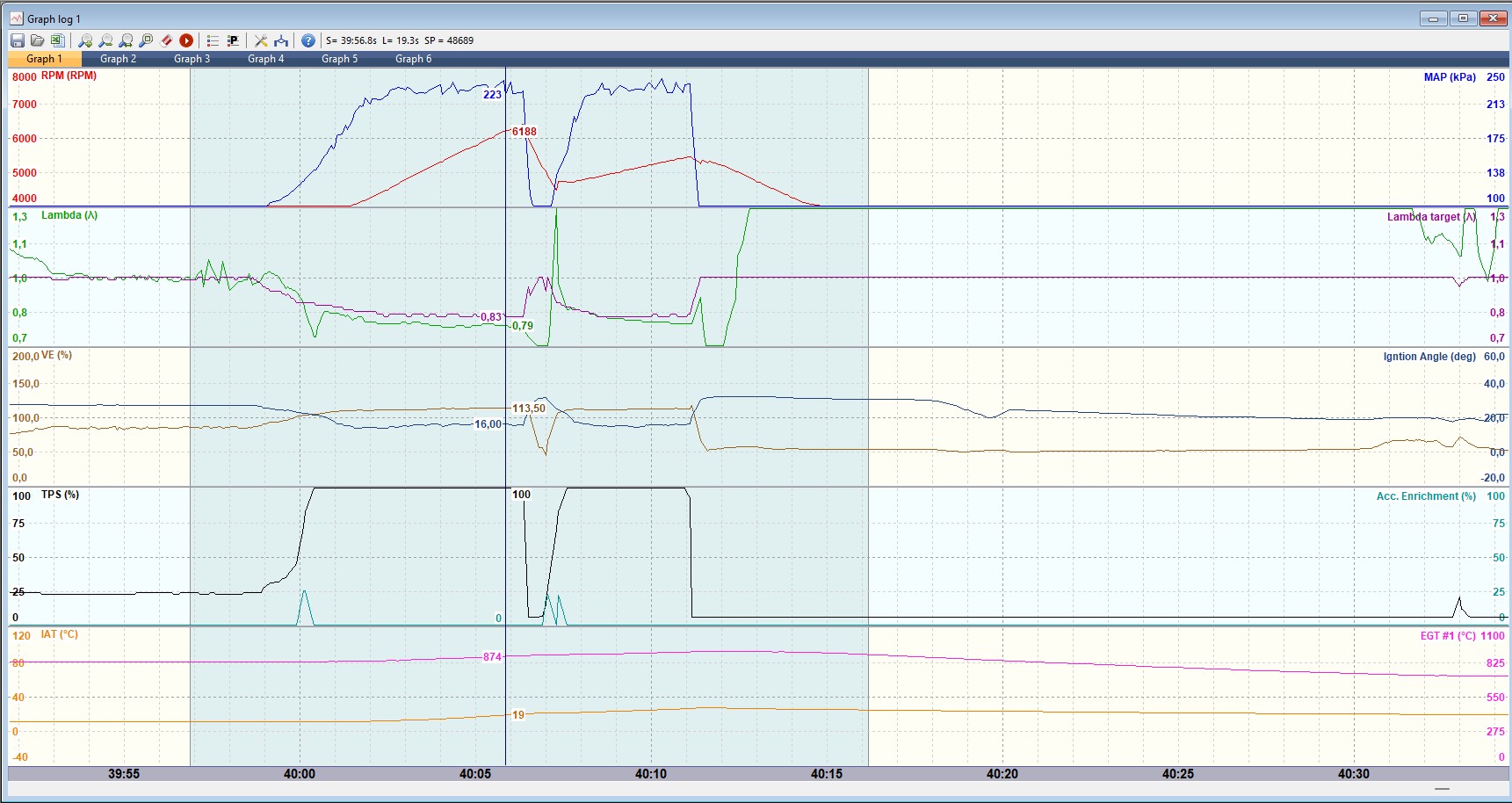Start logging with the red play button
Screen dimensions: 1512x803
186,40
